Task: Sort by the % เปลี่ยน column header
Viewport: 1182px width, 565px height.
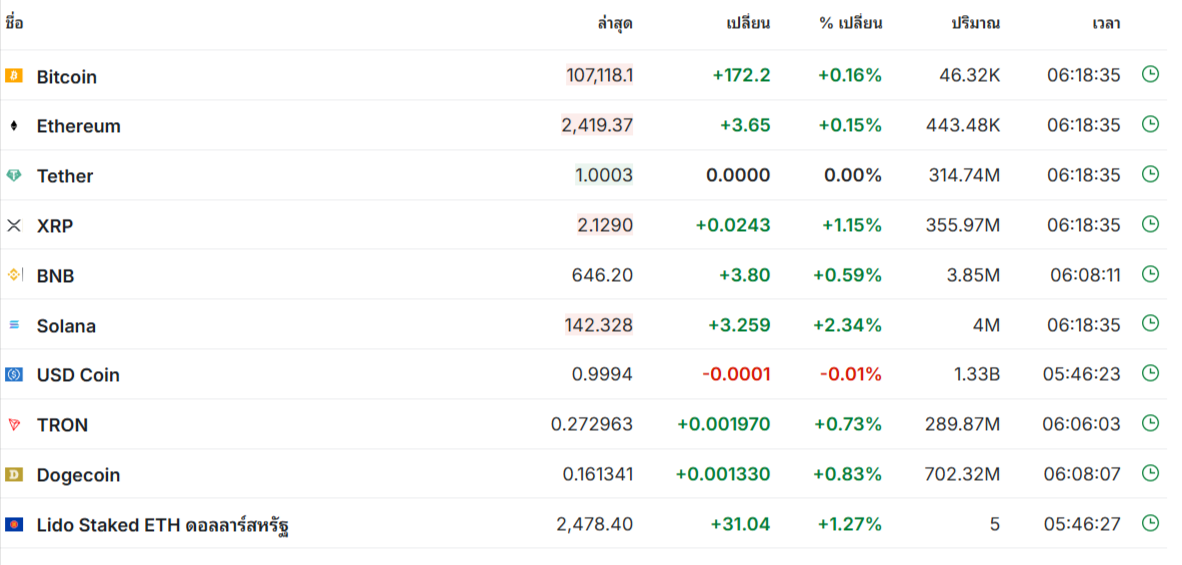Action: [850, 23]
